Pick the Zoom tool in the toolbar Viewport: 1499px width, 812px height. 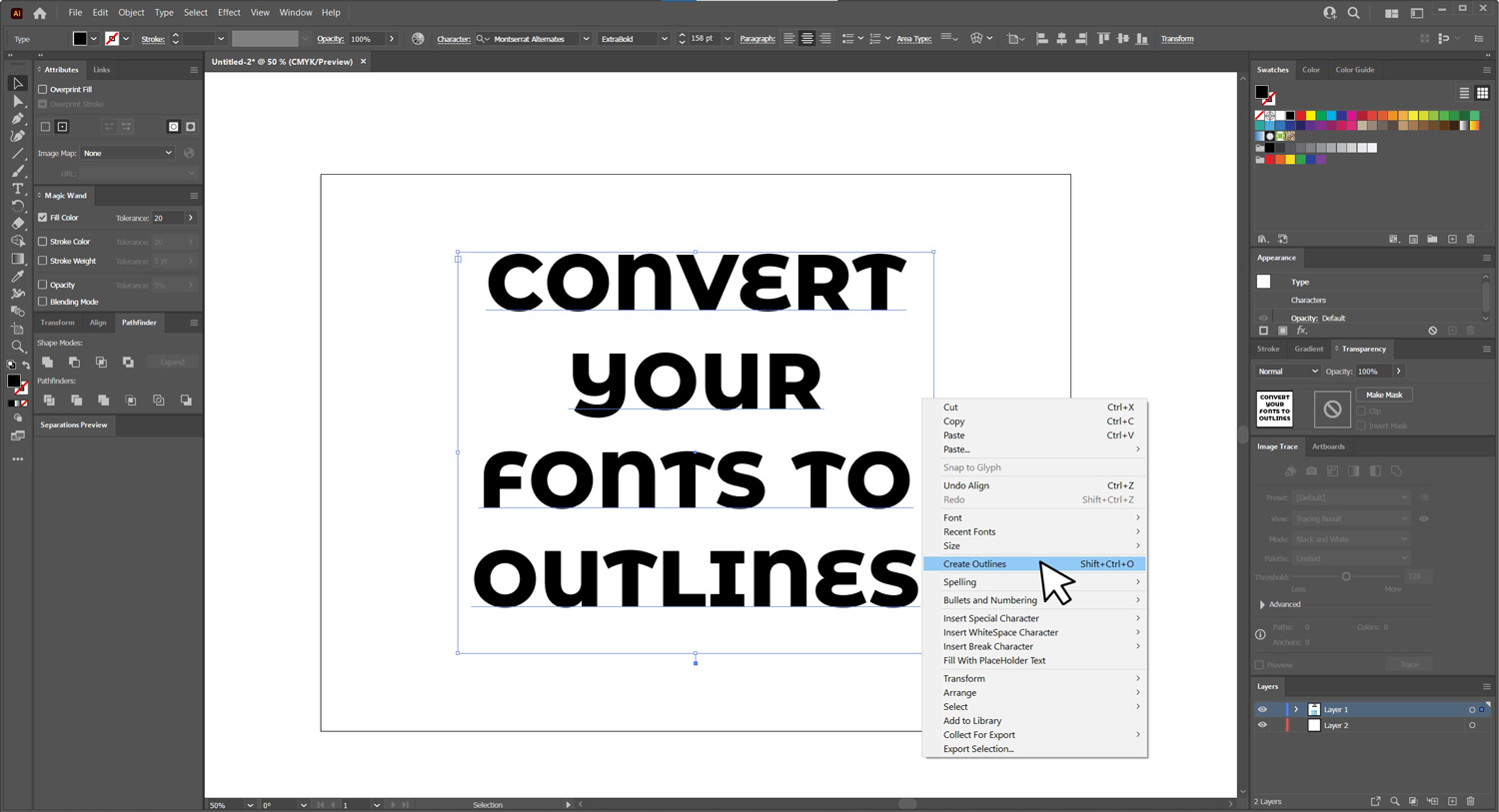click(17, 347)
